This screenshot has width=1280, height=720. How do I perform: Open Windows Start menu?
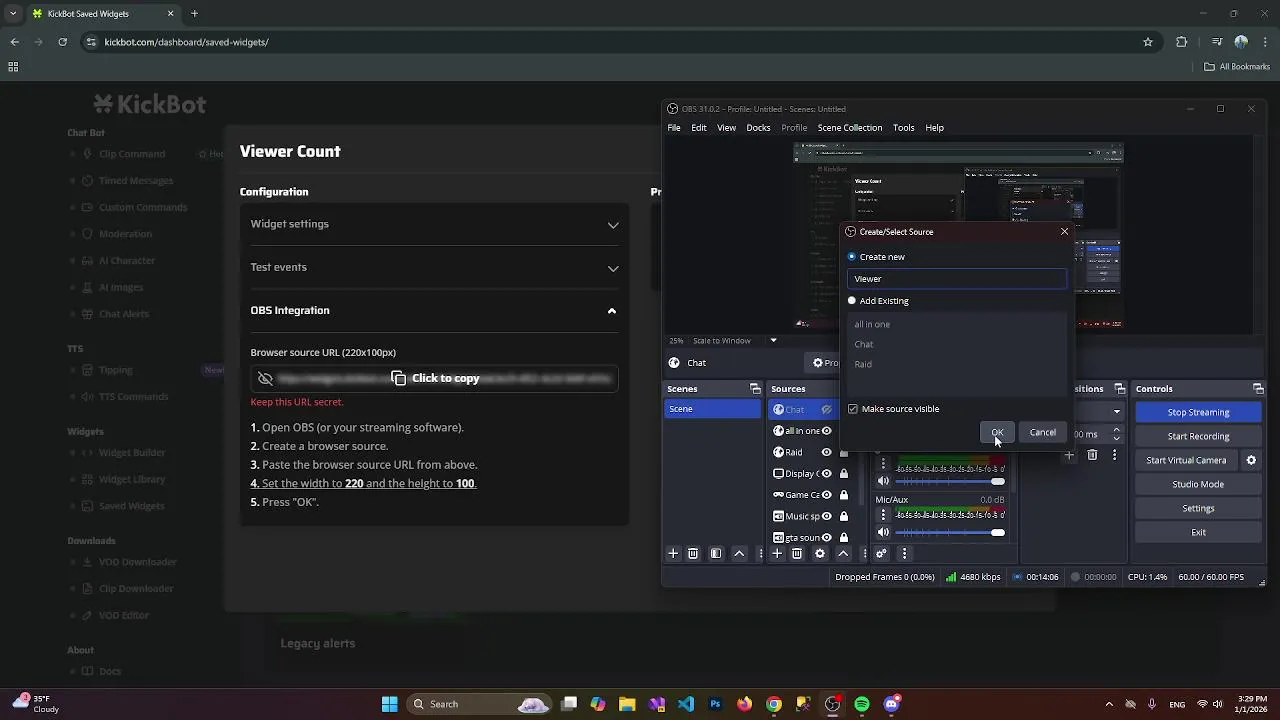389,704
